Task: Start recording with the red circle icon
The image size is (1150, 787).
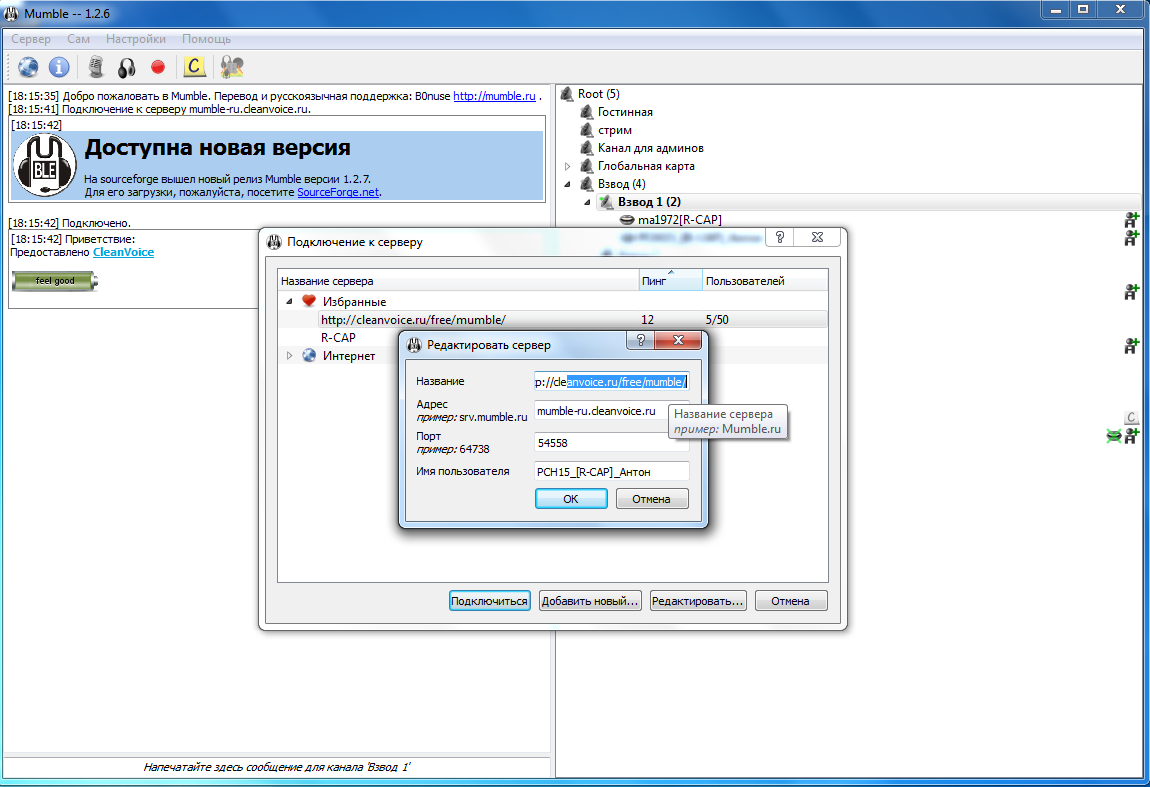Action: pyautogui.click(x=158, y=67)
